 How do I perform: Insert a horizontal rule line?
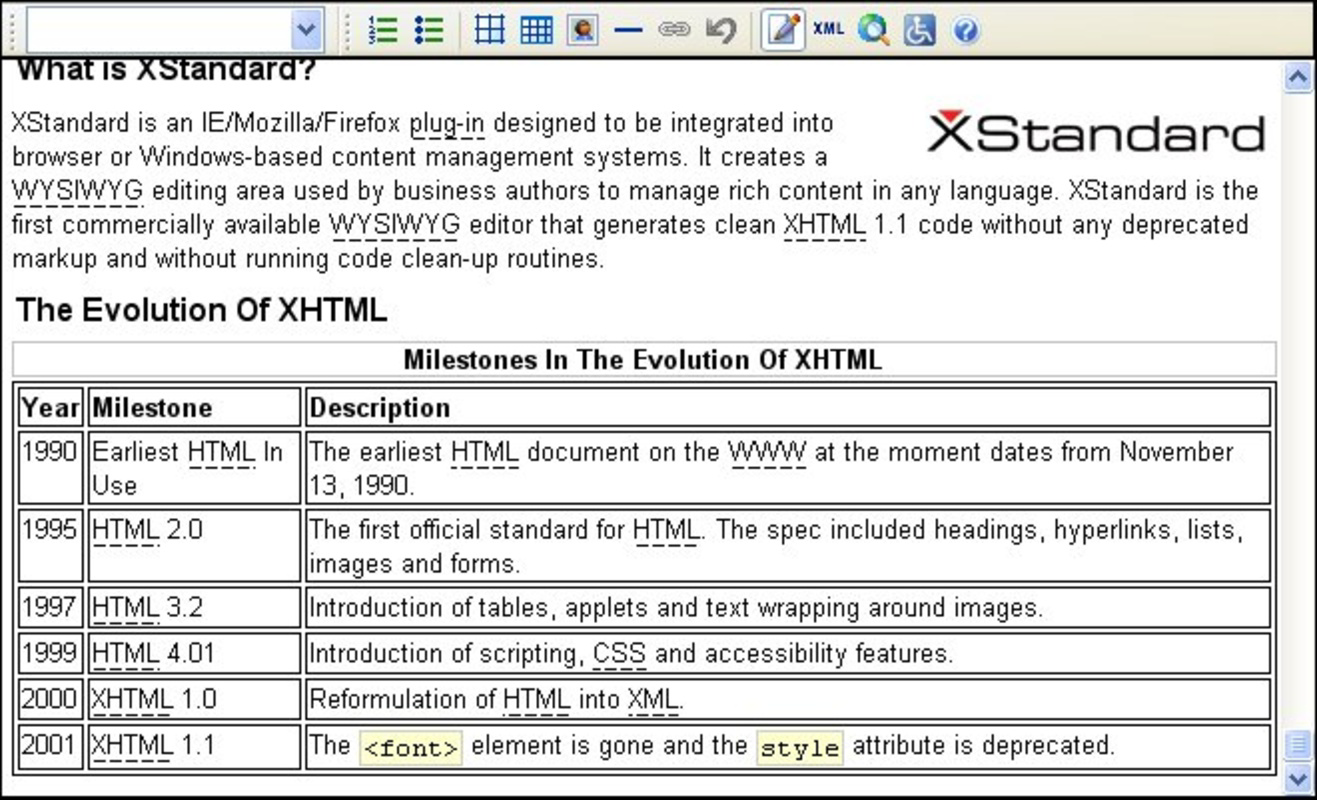[x=628, y=30]
